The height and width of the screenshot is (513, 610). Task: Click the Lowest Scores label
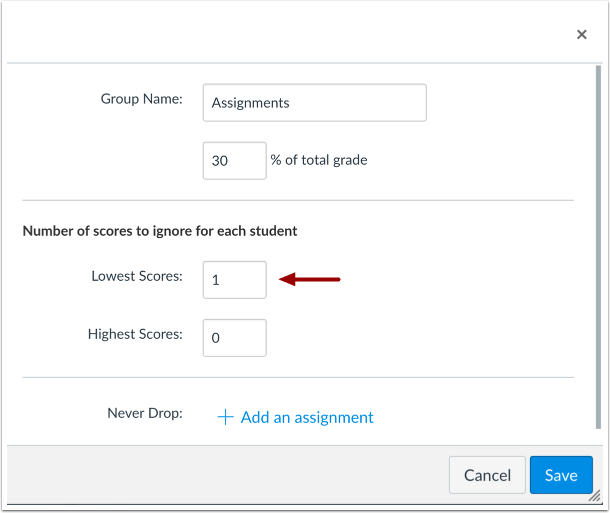point(137,276)
